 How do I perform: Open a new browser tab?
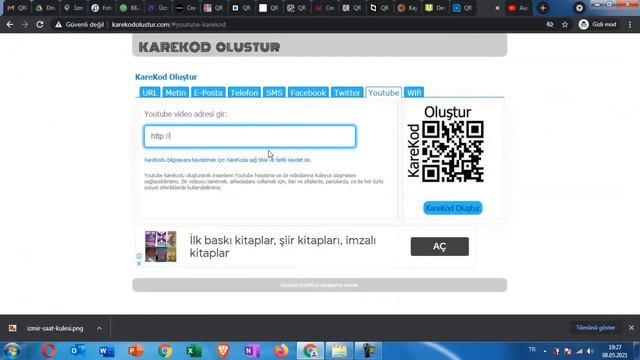click(542, 8)
